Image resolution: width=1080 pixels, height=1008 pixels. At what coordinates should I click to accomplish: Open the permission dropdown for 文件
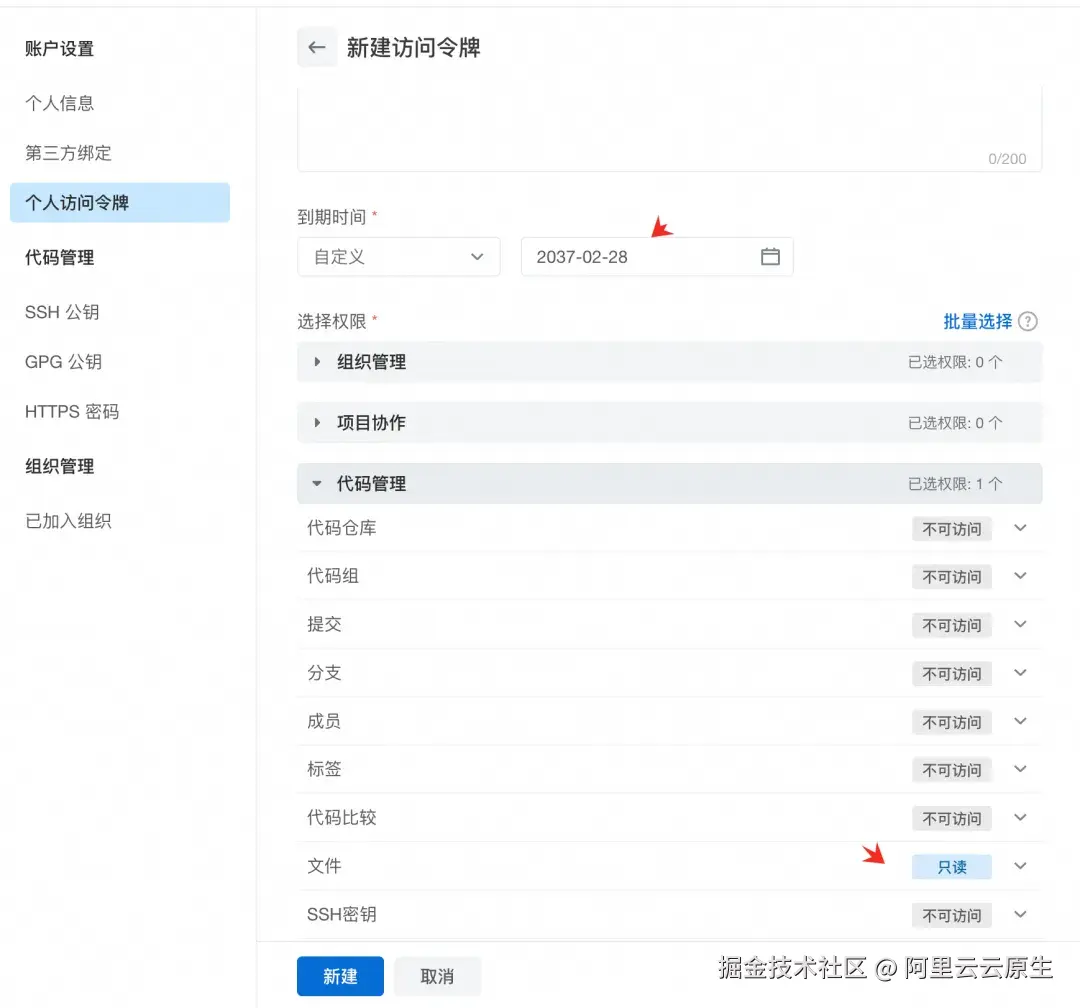(1020, 866)
